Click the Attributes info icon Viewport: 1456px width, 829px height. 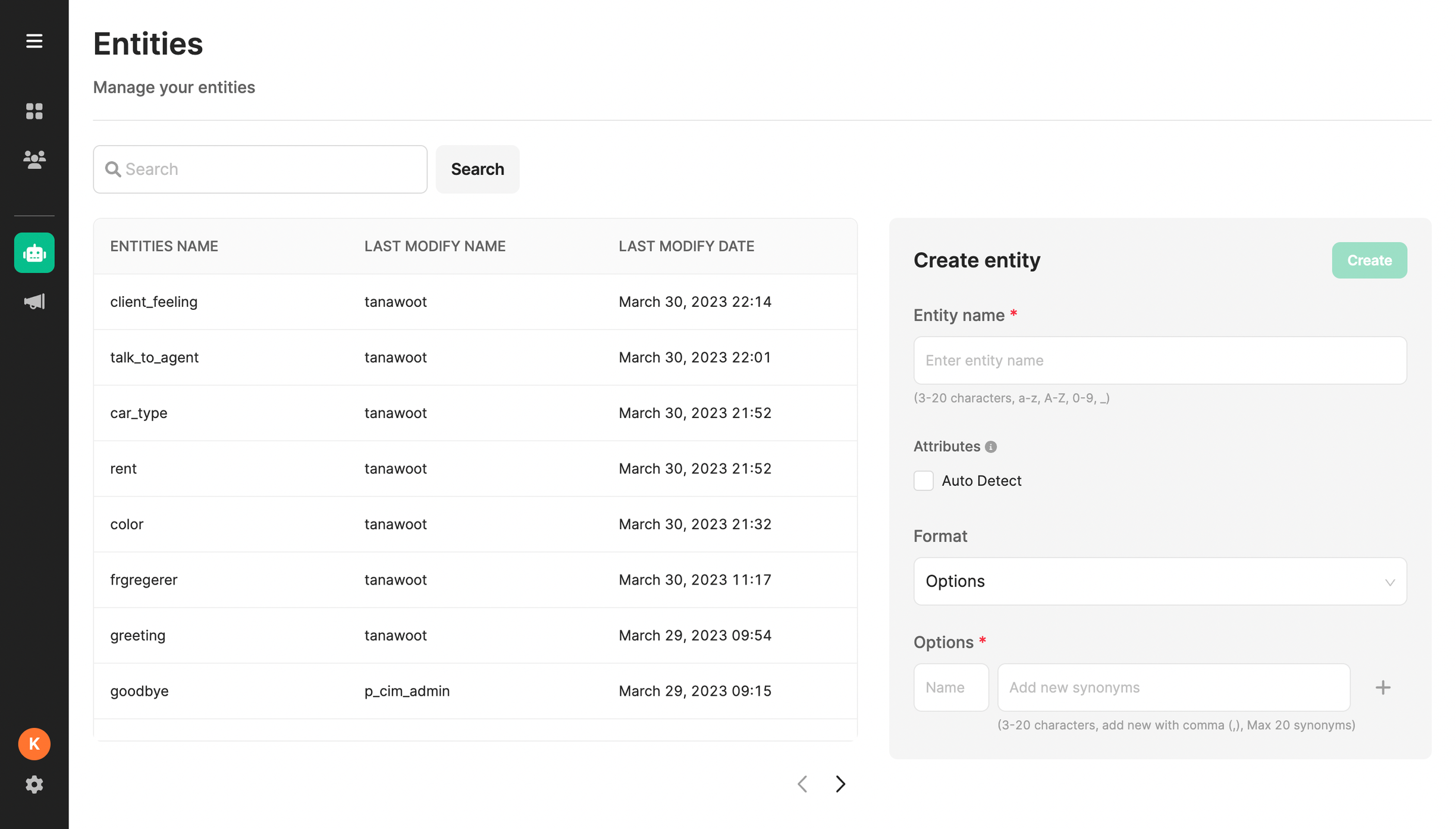(990, 447)
